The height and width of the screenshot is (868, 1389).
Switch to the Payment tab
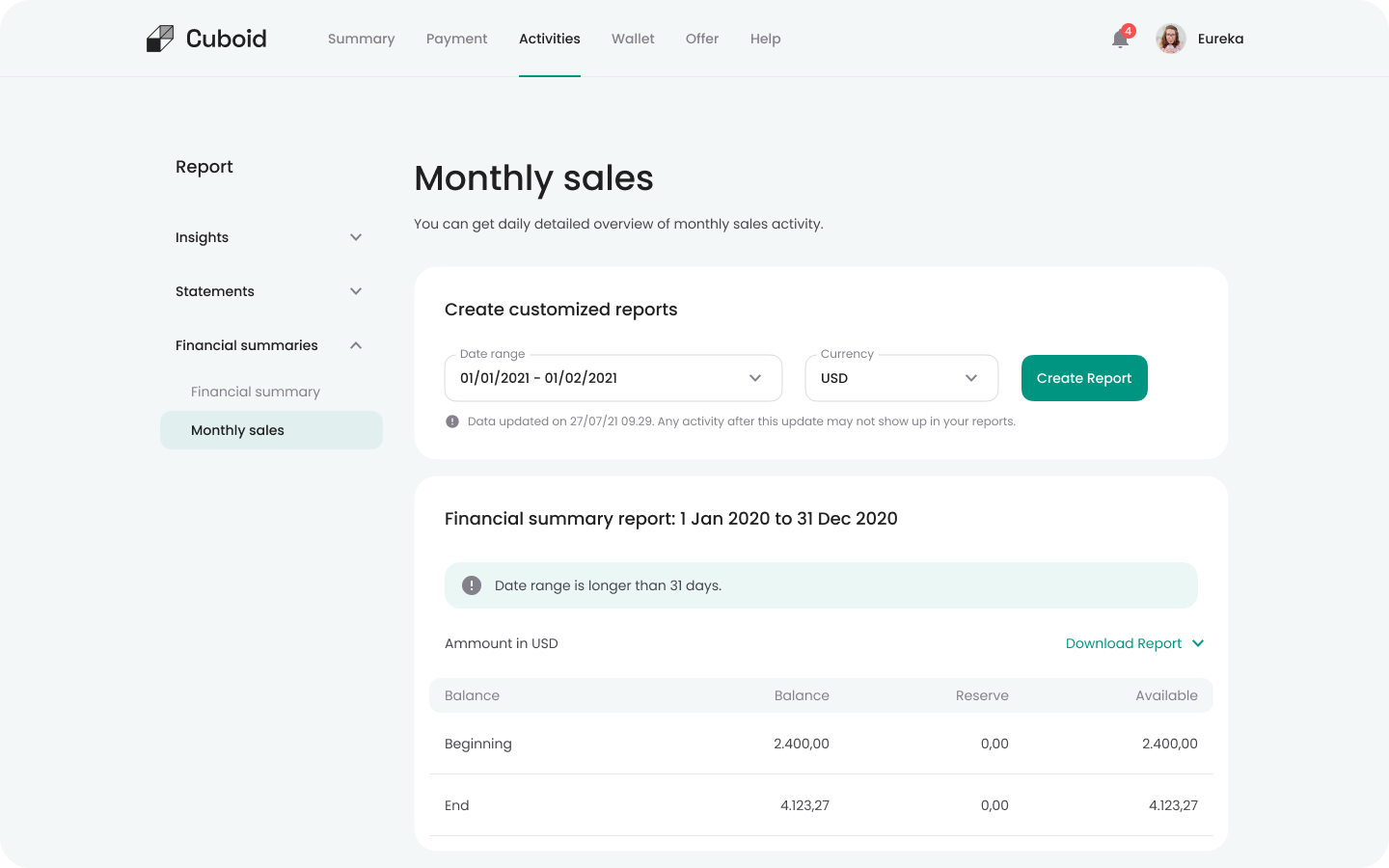pyautogui.click(x=456, y=39)
